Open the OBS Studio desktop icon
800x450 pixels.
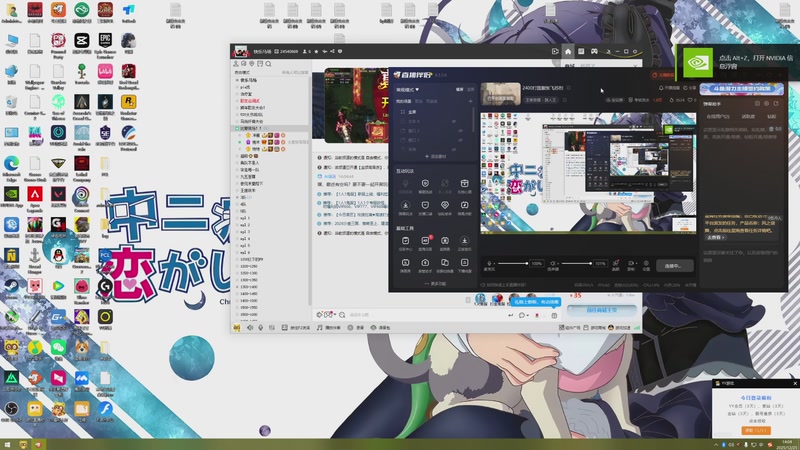[x=11, y=412]
